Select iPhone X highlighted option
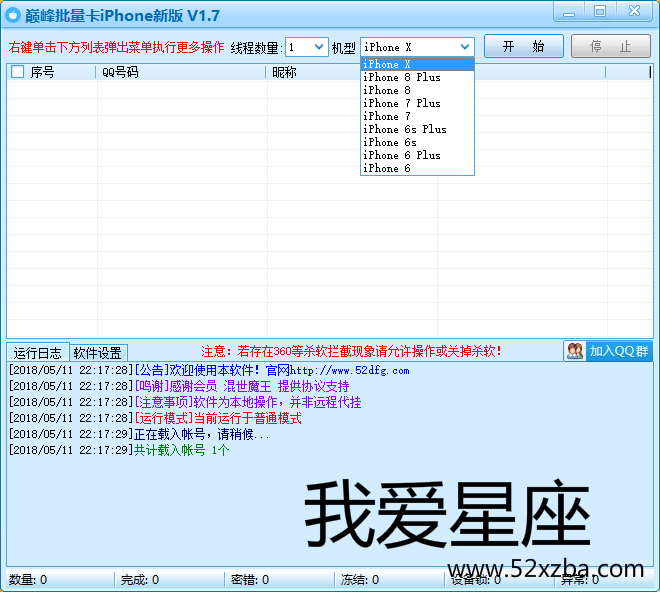This screenshot has height=592, width=660. (387, 64)
